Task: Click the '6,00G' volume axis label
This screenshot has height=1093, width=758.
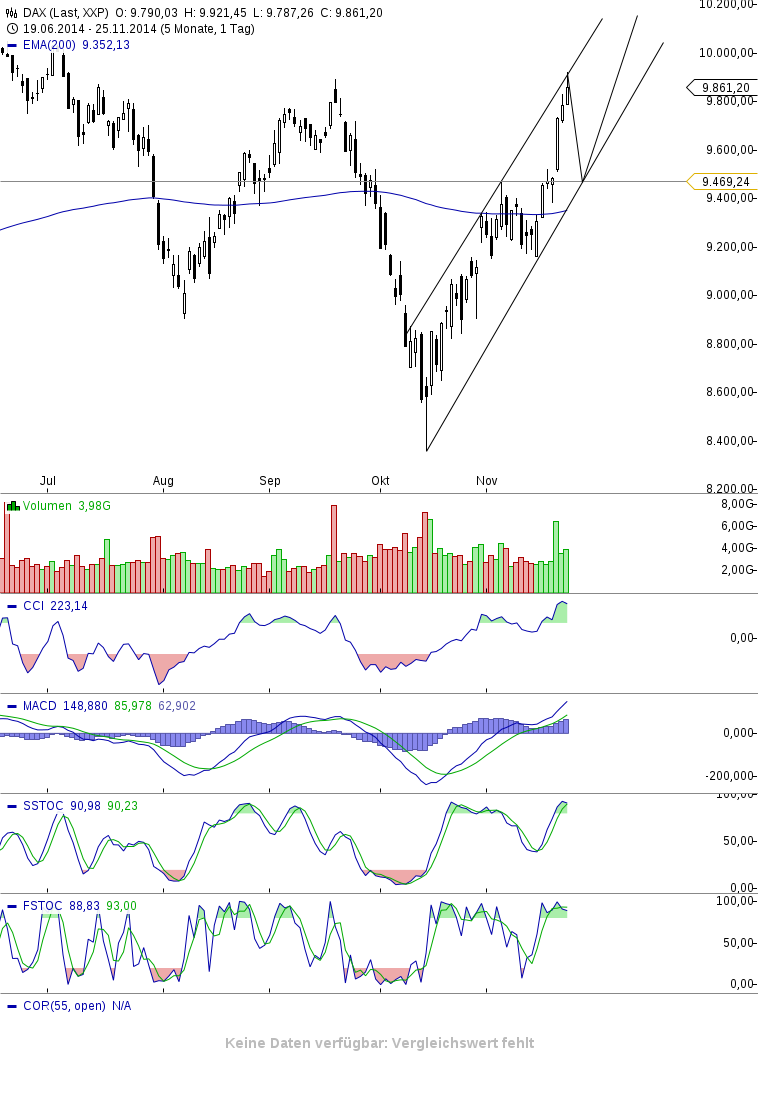Action: 737,526
